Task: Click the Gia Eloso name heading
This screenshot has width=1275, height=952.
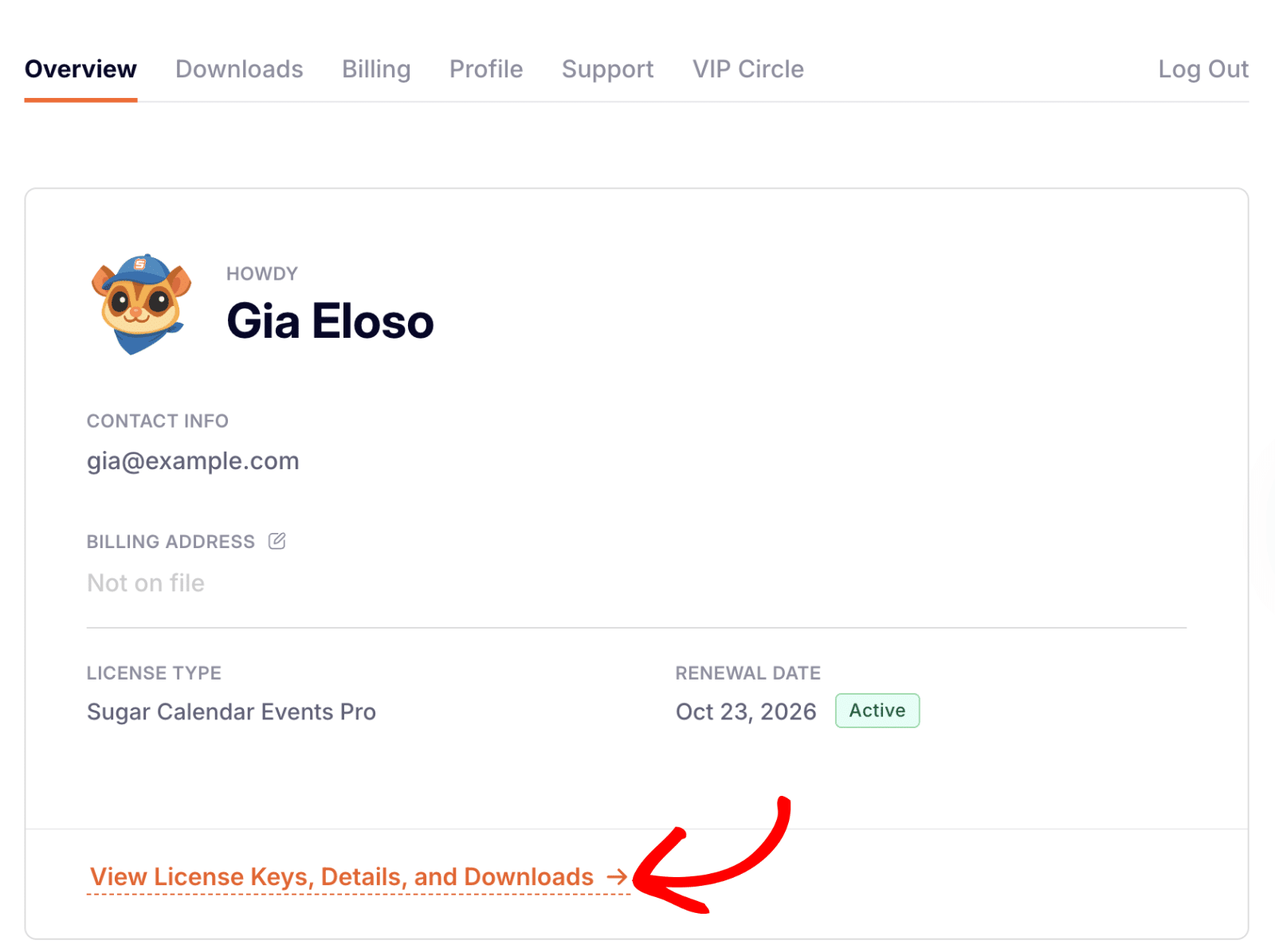Action: (x=330, y=321)
